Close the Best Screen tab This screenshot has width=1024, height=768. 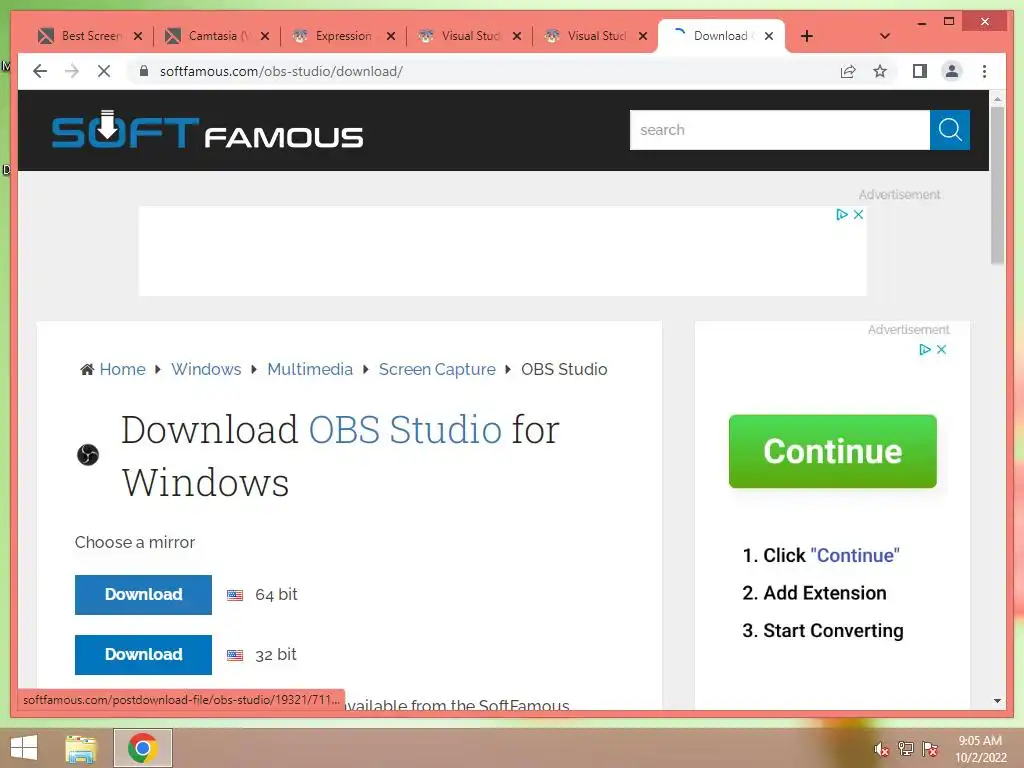point(138,36)
